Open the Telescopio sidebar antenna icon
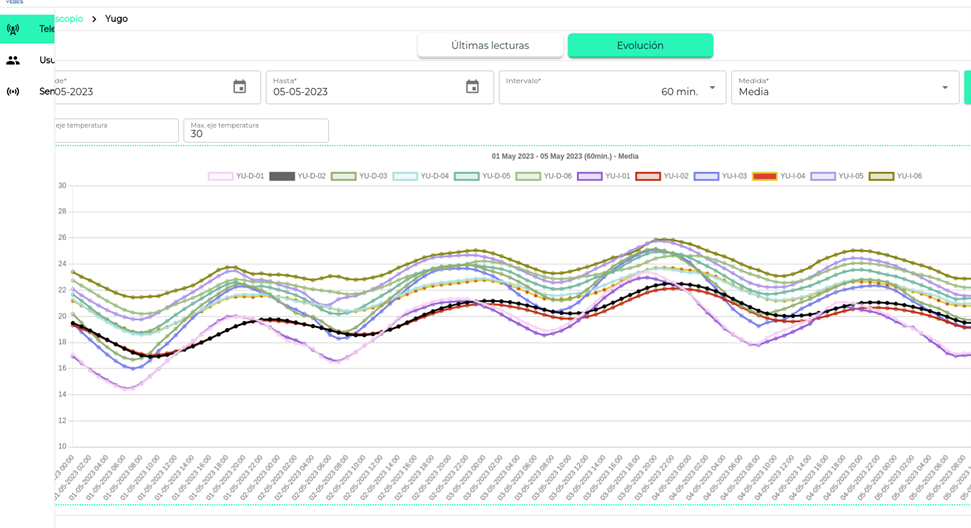The image size is (971, 528). [13, 28]
